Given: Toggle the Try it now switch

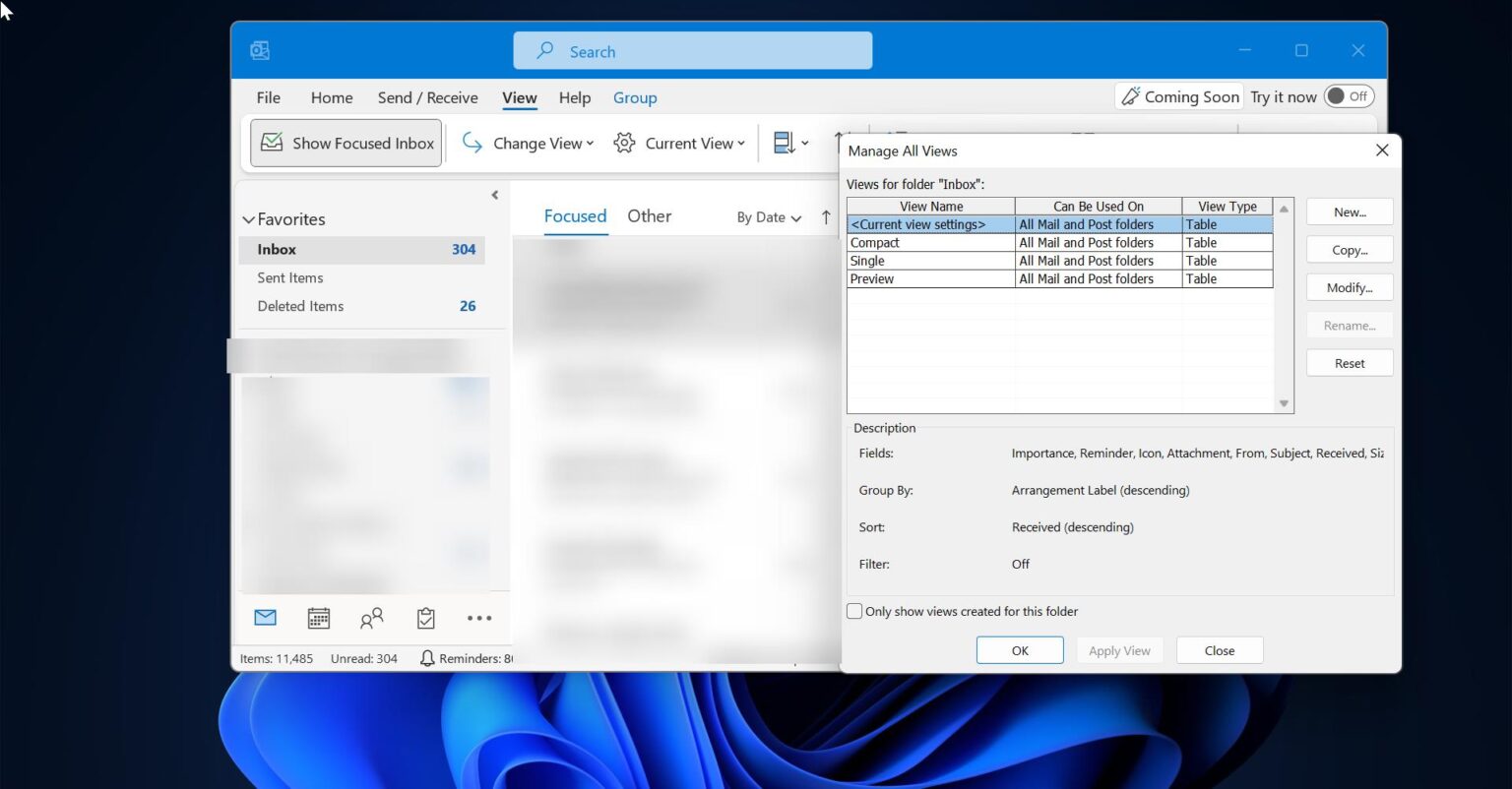Looking at the screenshot, I should pos(1348,95).
